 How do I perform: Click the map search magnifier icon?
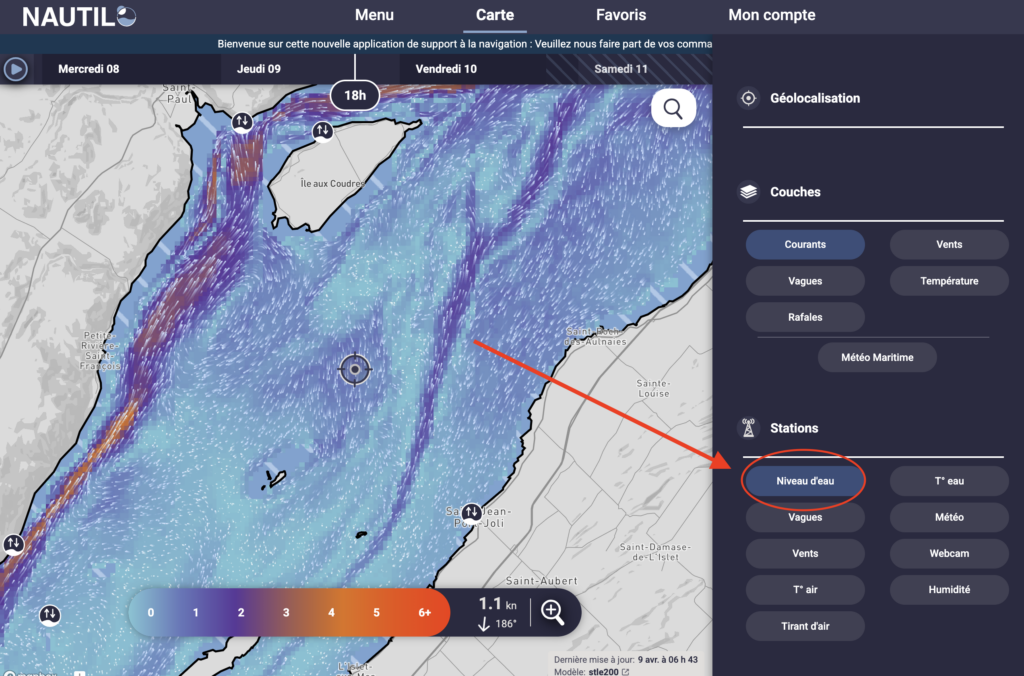(x=673, y=109)
